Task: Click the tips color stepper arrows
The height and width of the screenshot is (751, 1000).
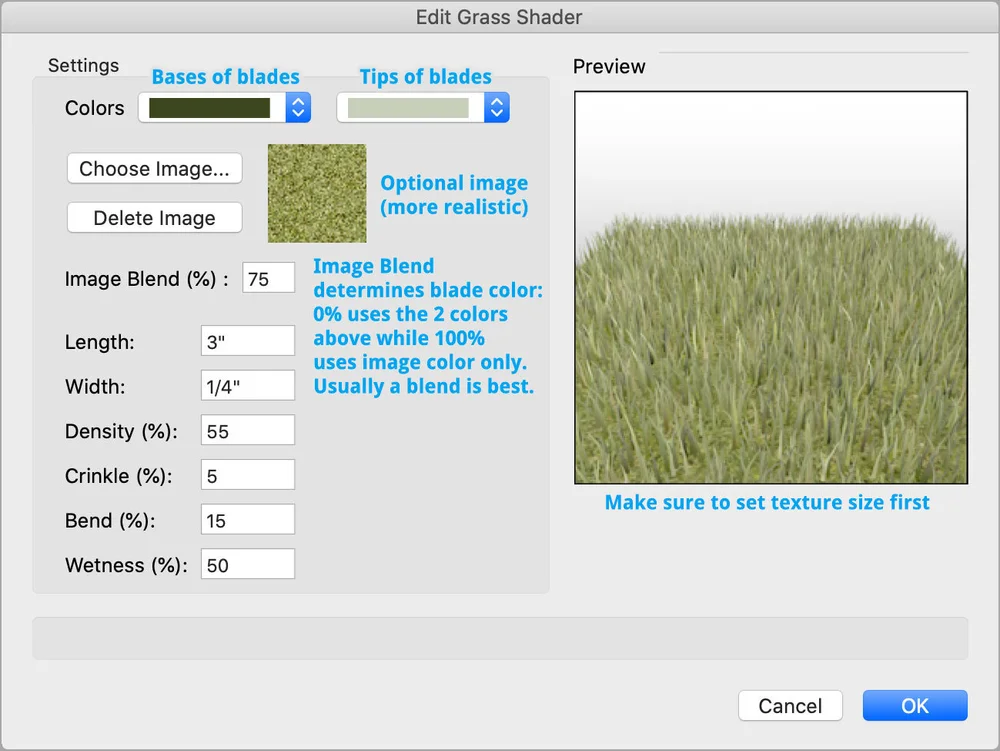Action: 496,107
